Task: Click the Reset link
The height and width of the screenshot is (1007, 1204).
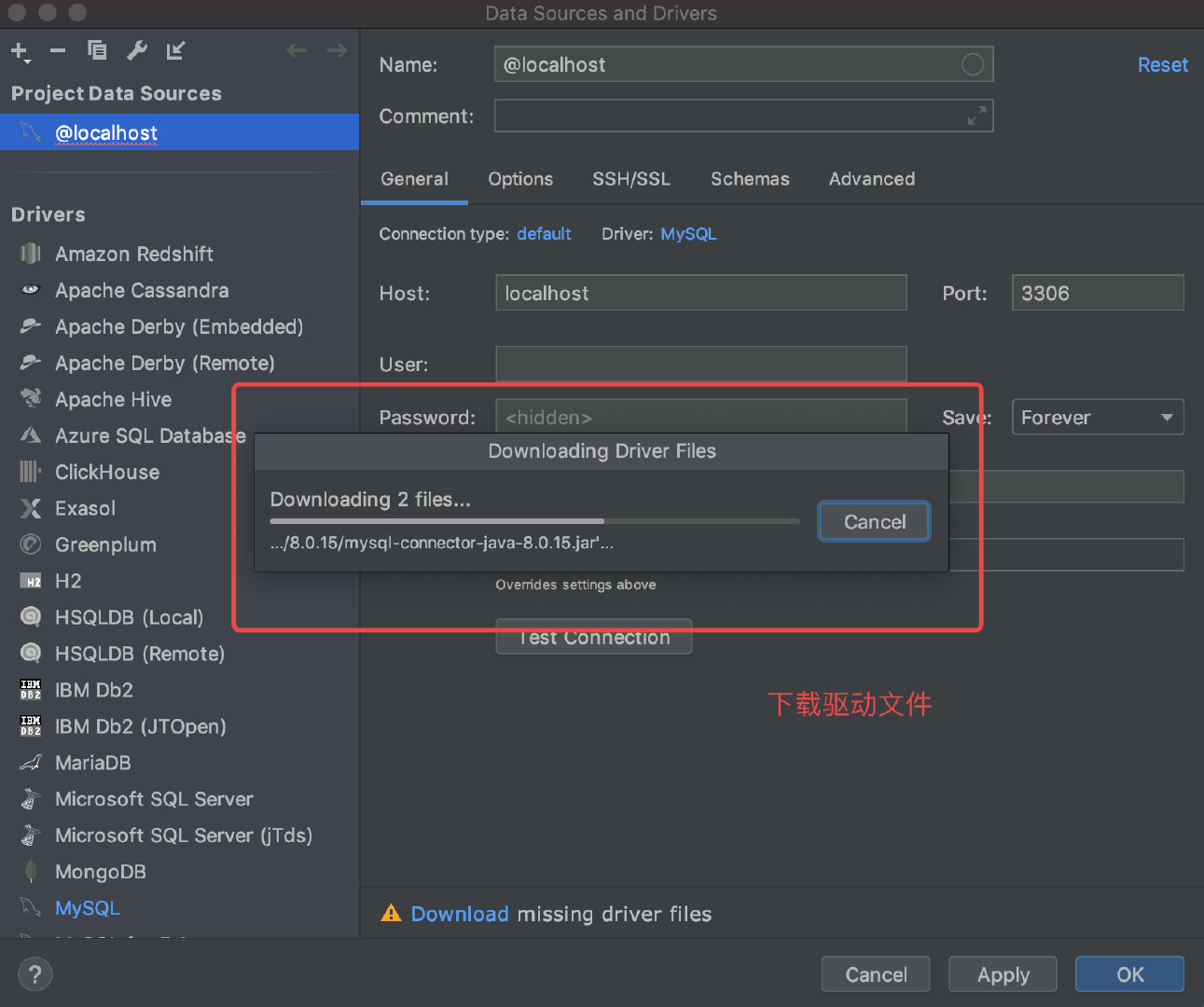Action: [1162, 65]
